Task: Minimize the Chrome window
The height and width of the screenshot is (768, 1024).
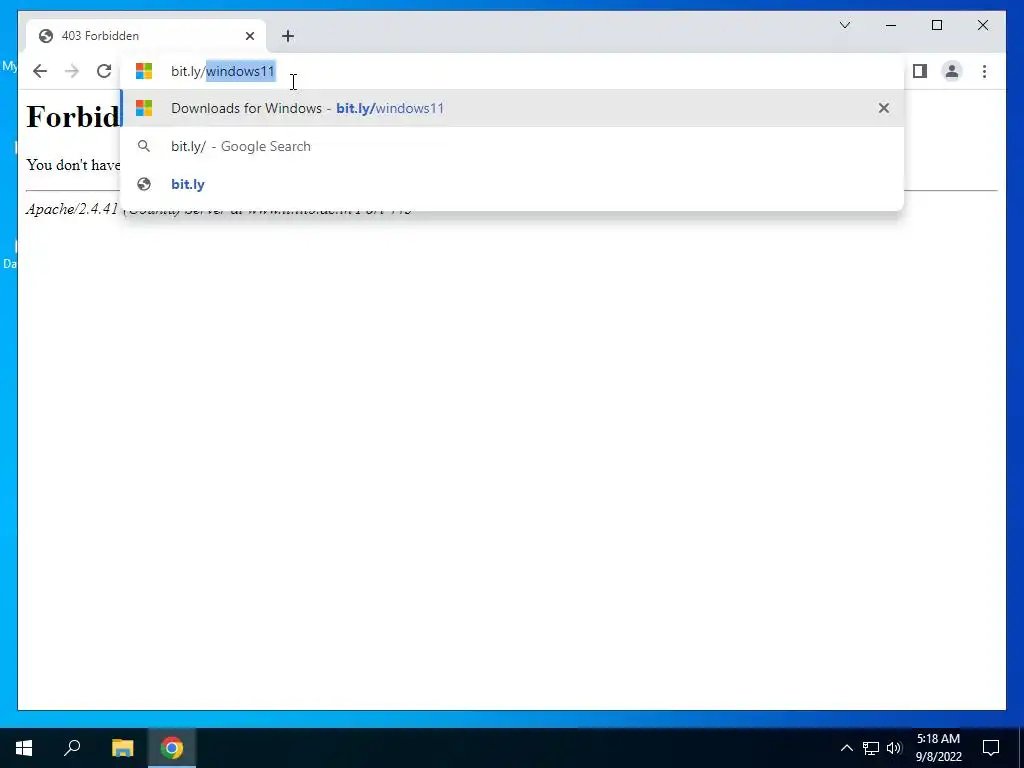Action: tap(891, 25)
